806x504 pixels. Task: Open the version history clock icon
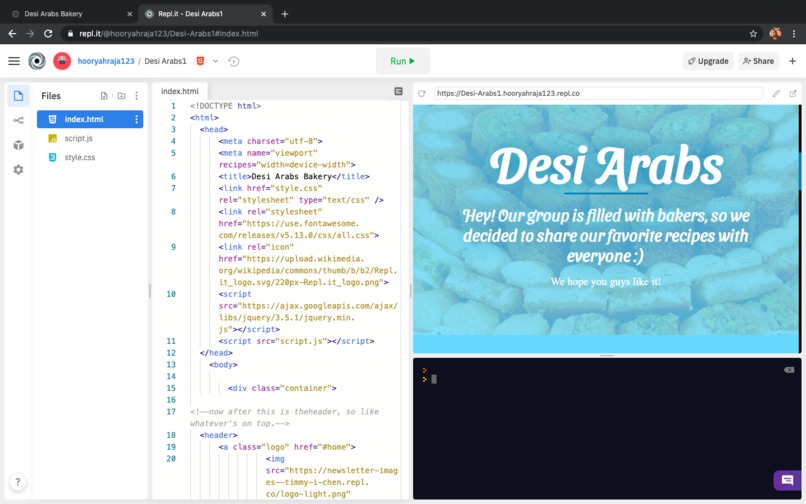(234, 62)
